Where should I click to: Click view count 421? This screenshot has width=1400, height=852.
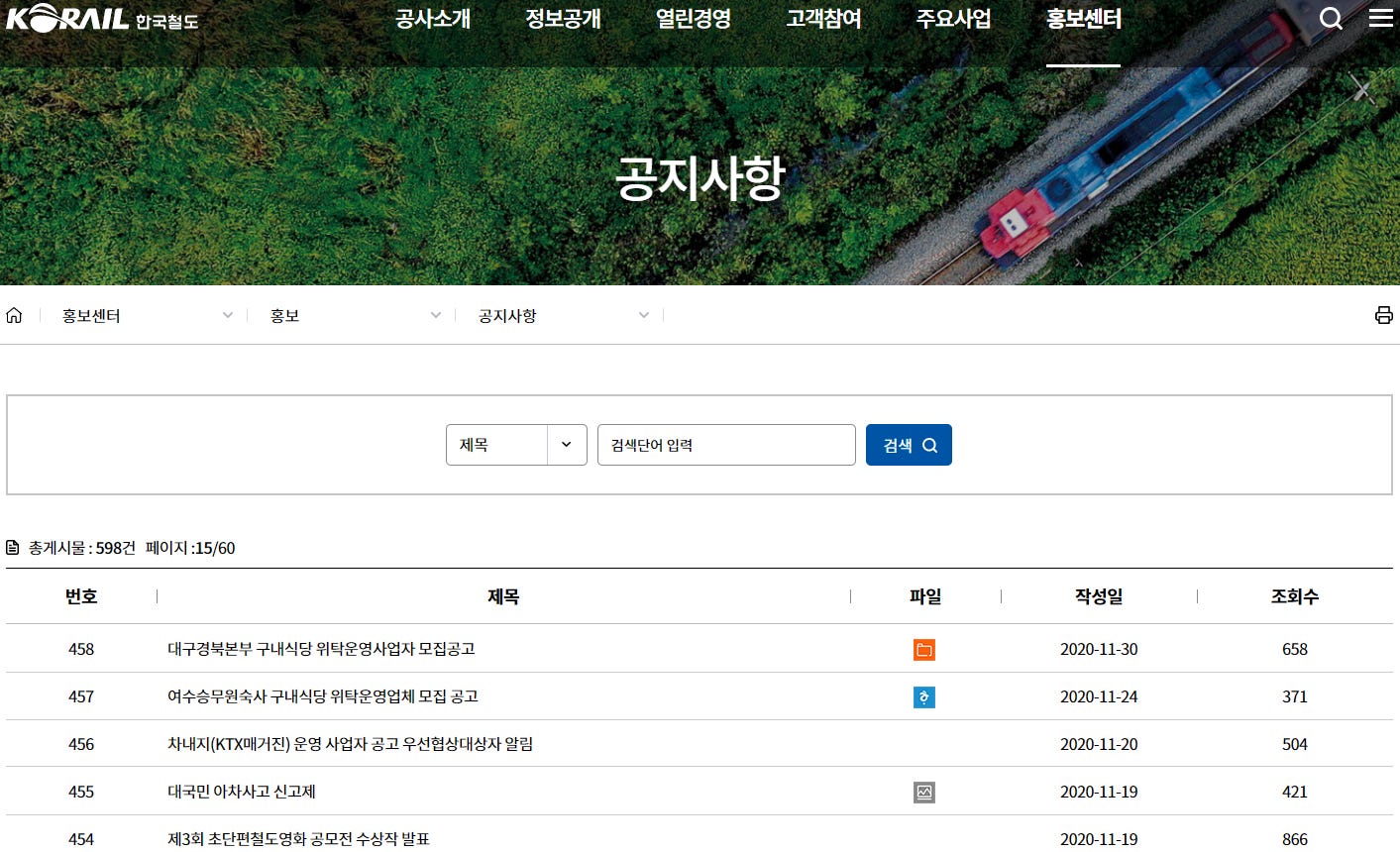1295,792
